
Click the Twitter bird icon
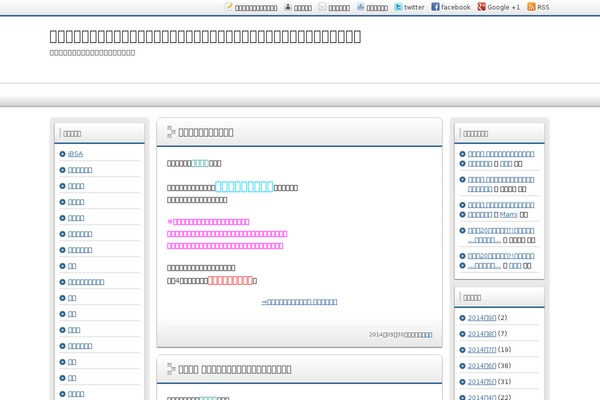pyautogui.click(x=398, y=7)
